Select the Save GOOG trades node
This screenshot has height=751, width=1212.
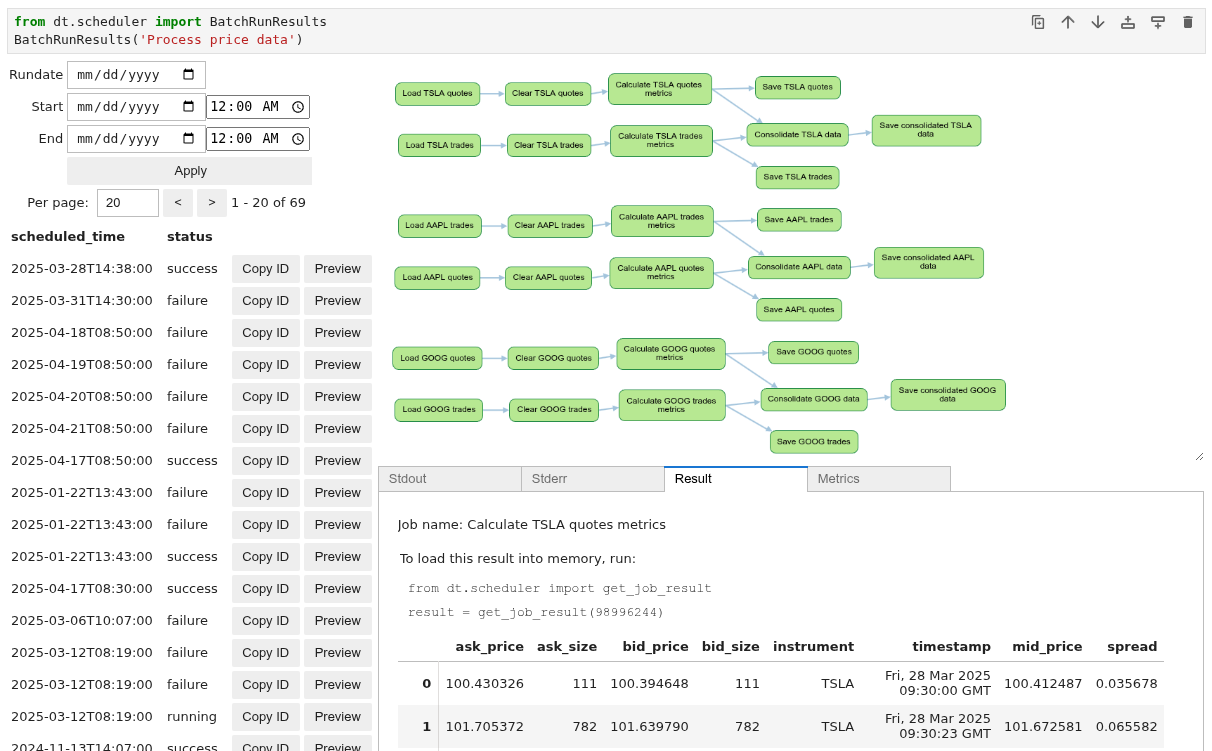click(814, 442)
